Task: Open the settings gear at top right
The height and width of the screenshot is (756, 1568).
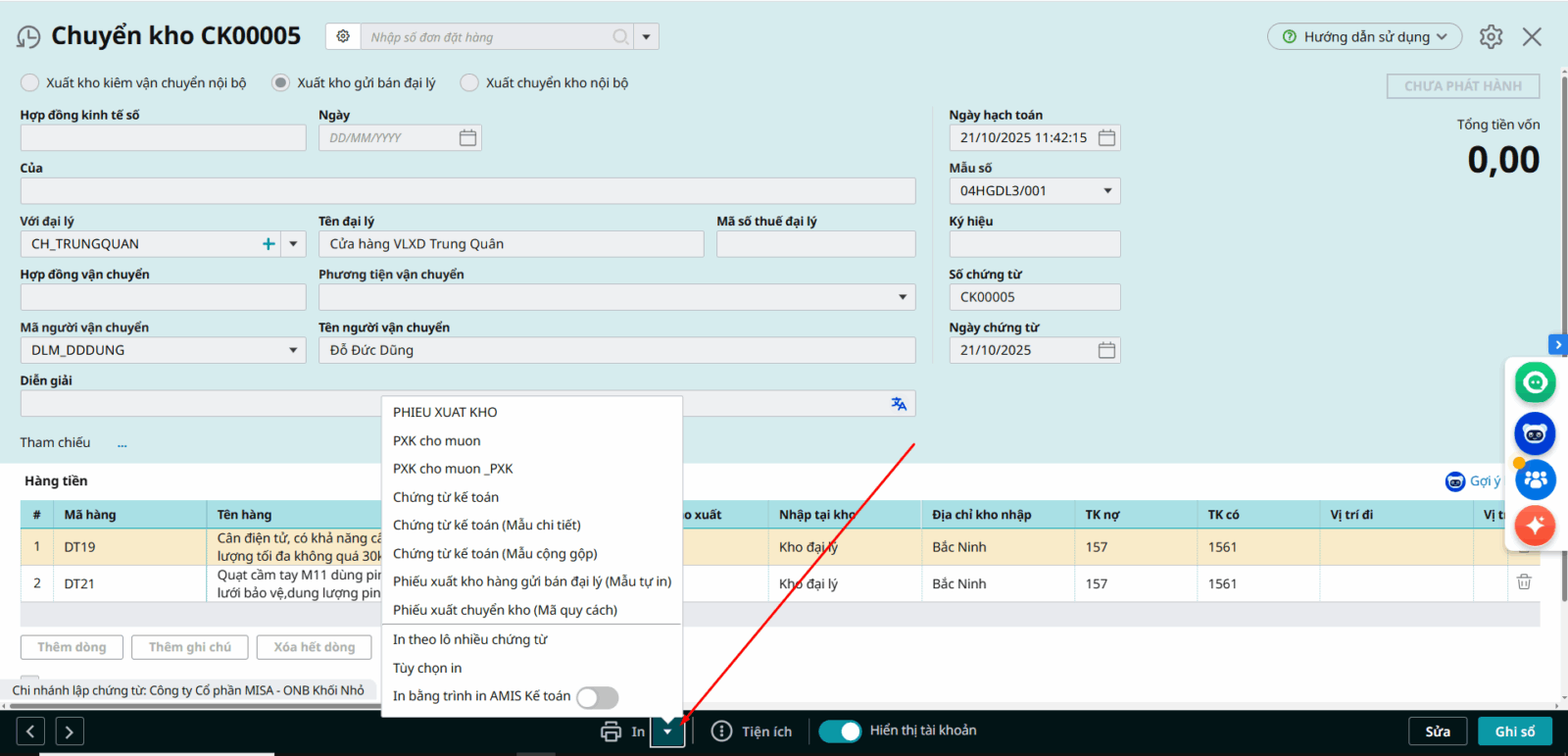Action: click(1491, 37)
